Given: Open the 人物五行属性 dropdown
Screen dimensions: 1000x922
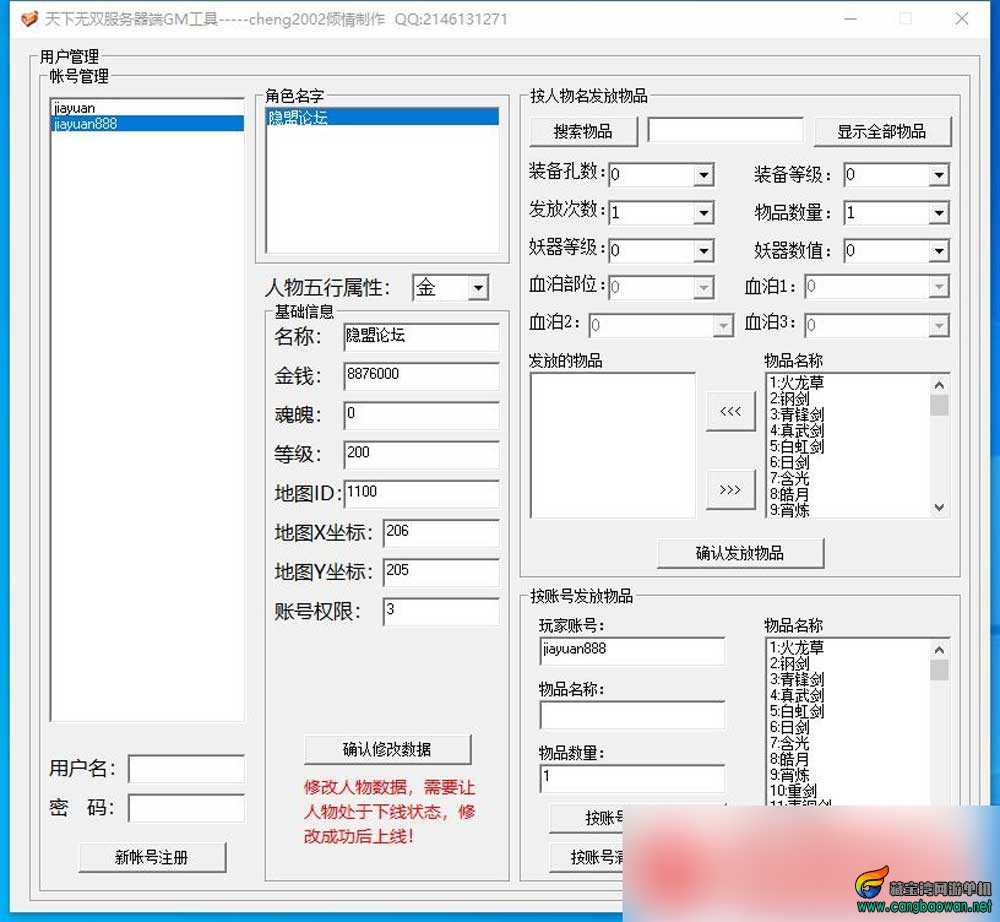Looking at the screenshot, I should [478, 288].
